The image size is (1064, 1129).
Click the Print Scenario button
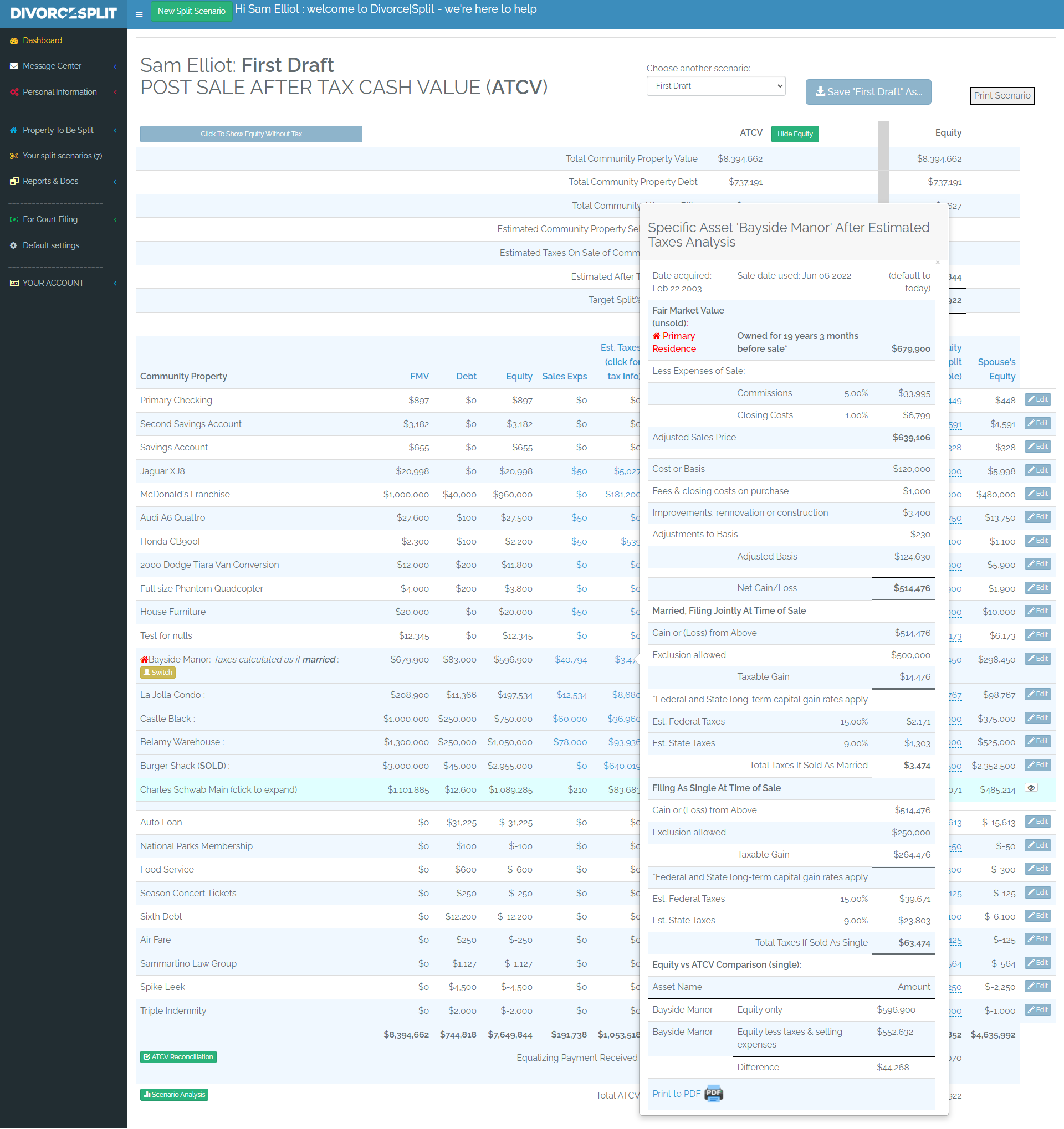(x=1001, y=96)
